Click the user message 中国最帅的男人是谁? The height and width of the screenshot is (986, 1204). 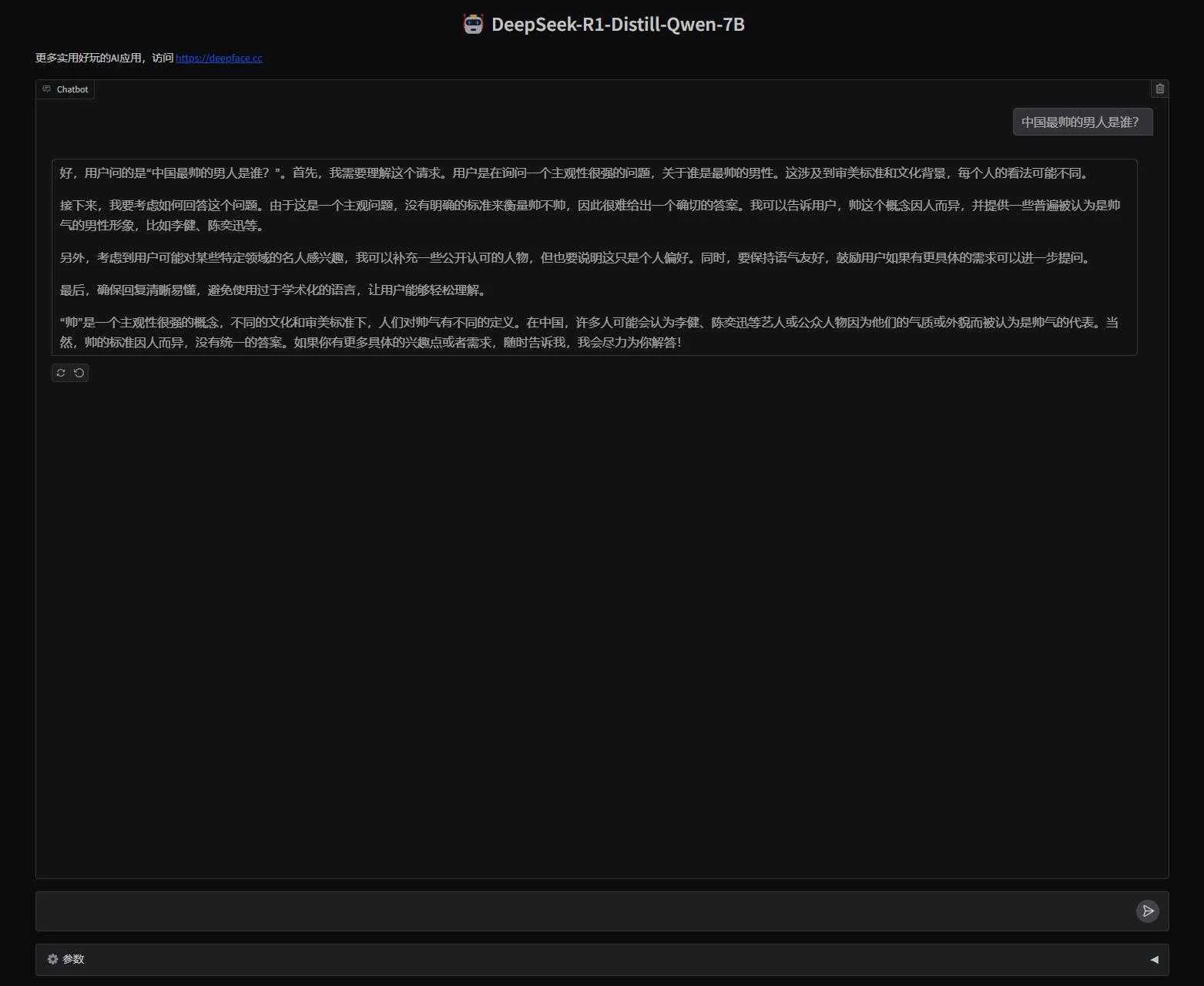coord(1082,122)
